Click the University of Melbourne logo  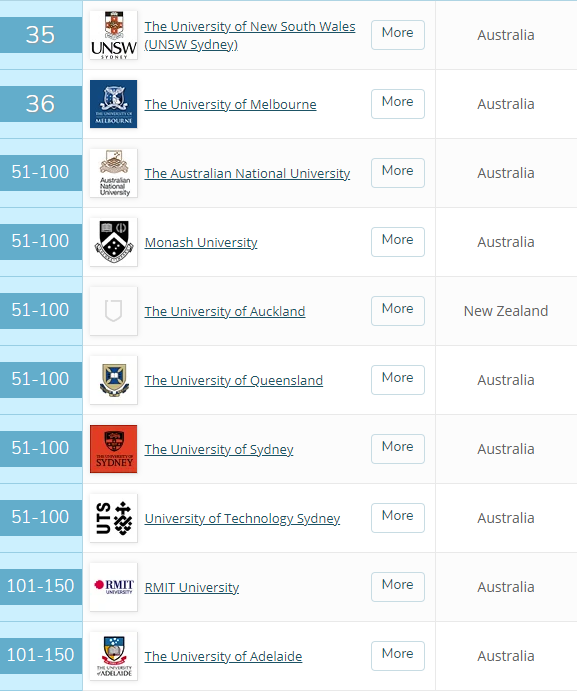click(x=113, y=104)
